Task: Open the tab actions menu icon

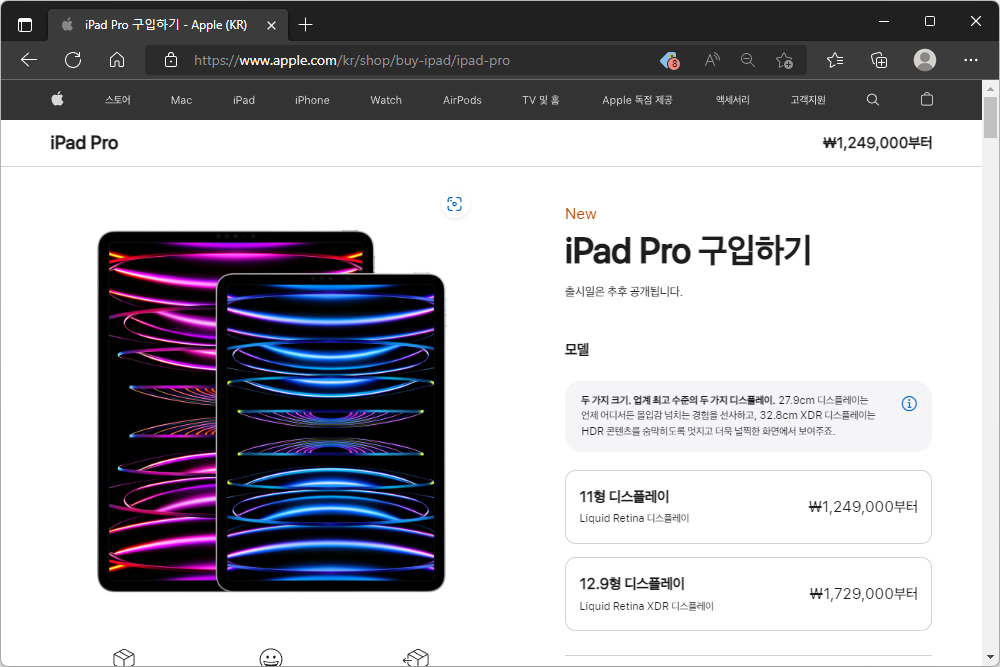Action: [25, 25]
